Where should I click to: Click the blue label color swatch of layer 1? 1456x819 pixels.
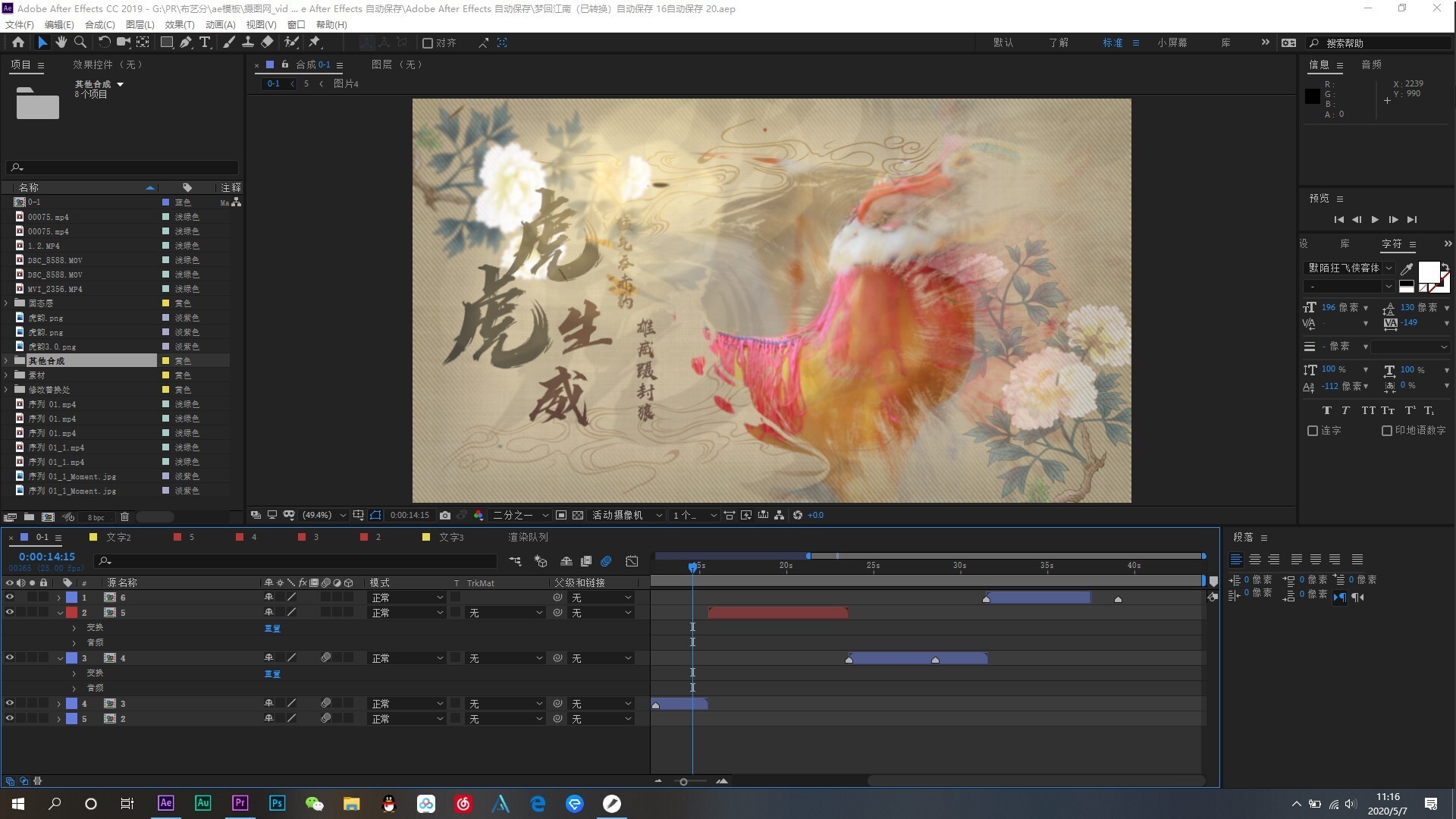[x=72, y=598]
